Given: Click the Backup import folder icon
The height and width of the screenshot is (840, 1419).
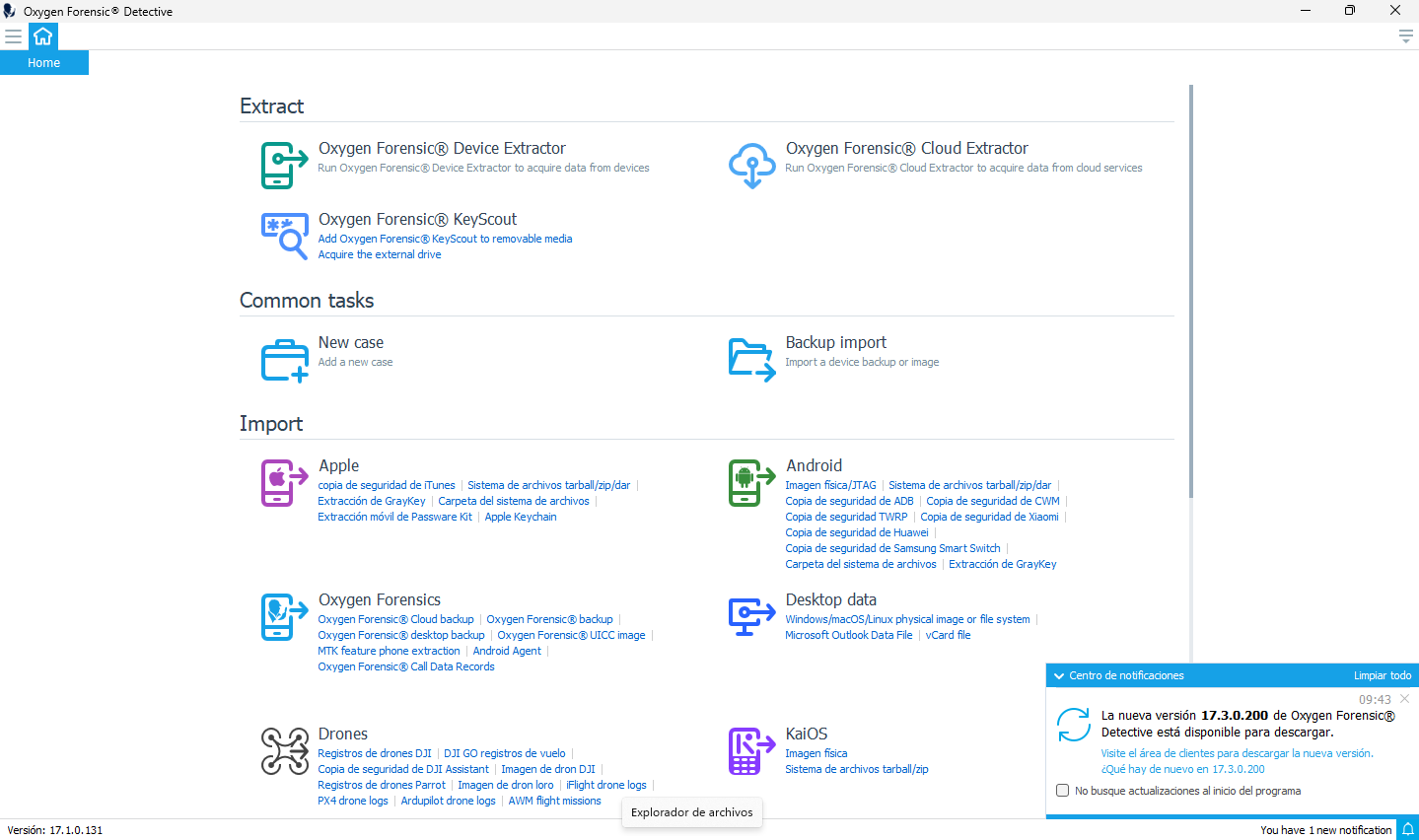Looking at the screenshot, I should click(x=752, y=359).
